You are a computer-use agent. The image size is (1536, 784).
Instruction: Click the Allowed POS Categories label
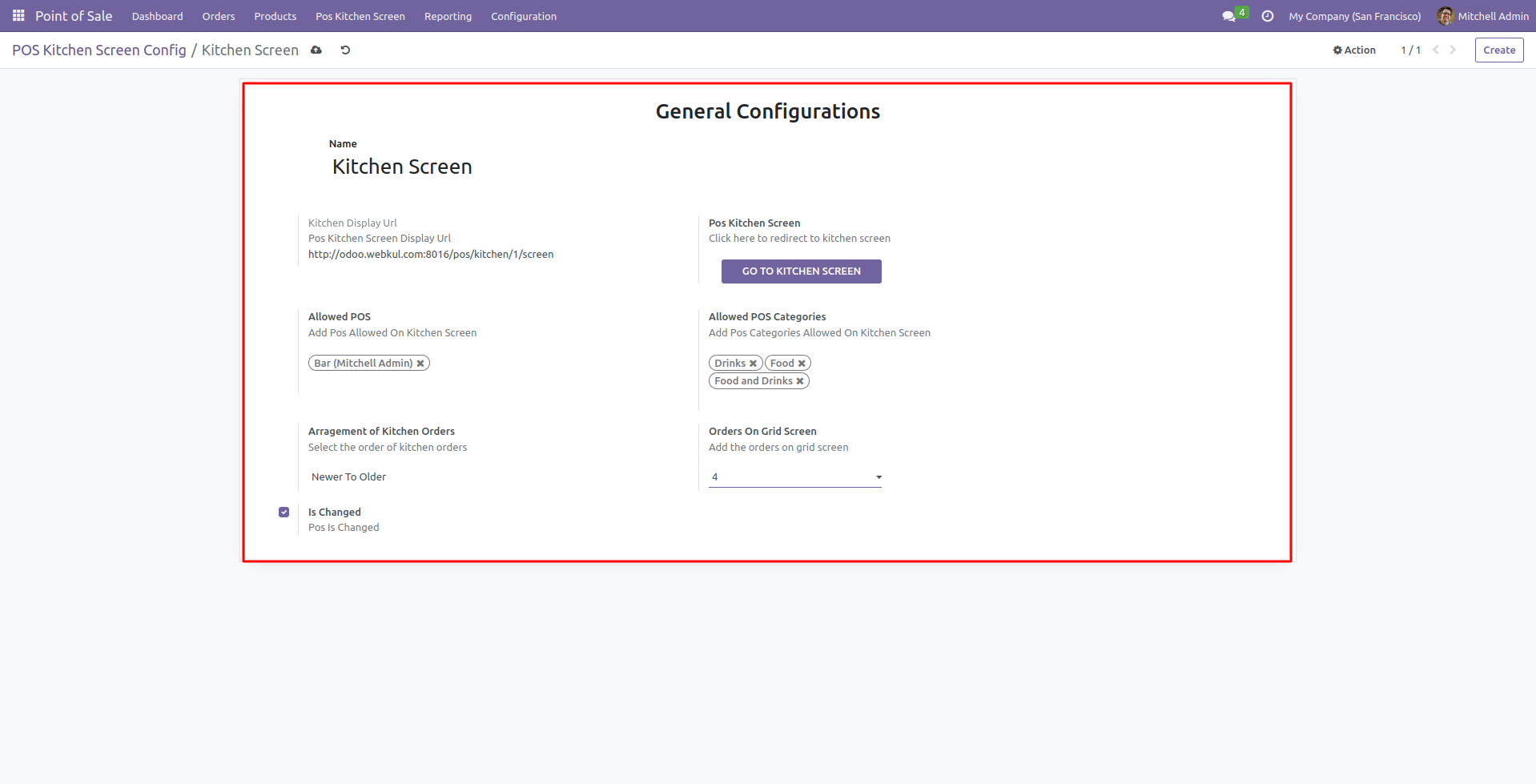tap(767, 317)
